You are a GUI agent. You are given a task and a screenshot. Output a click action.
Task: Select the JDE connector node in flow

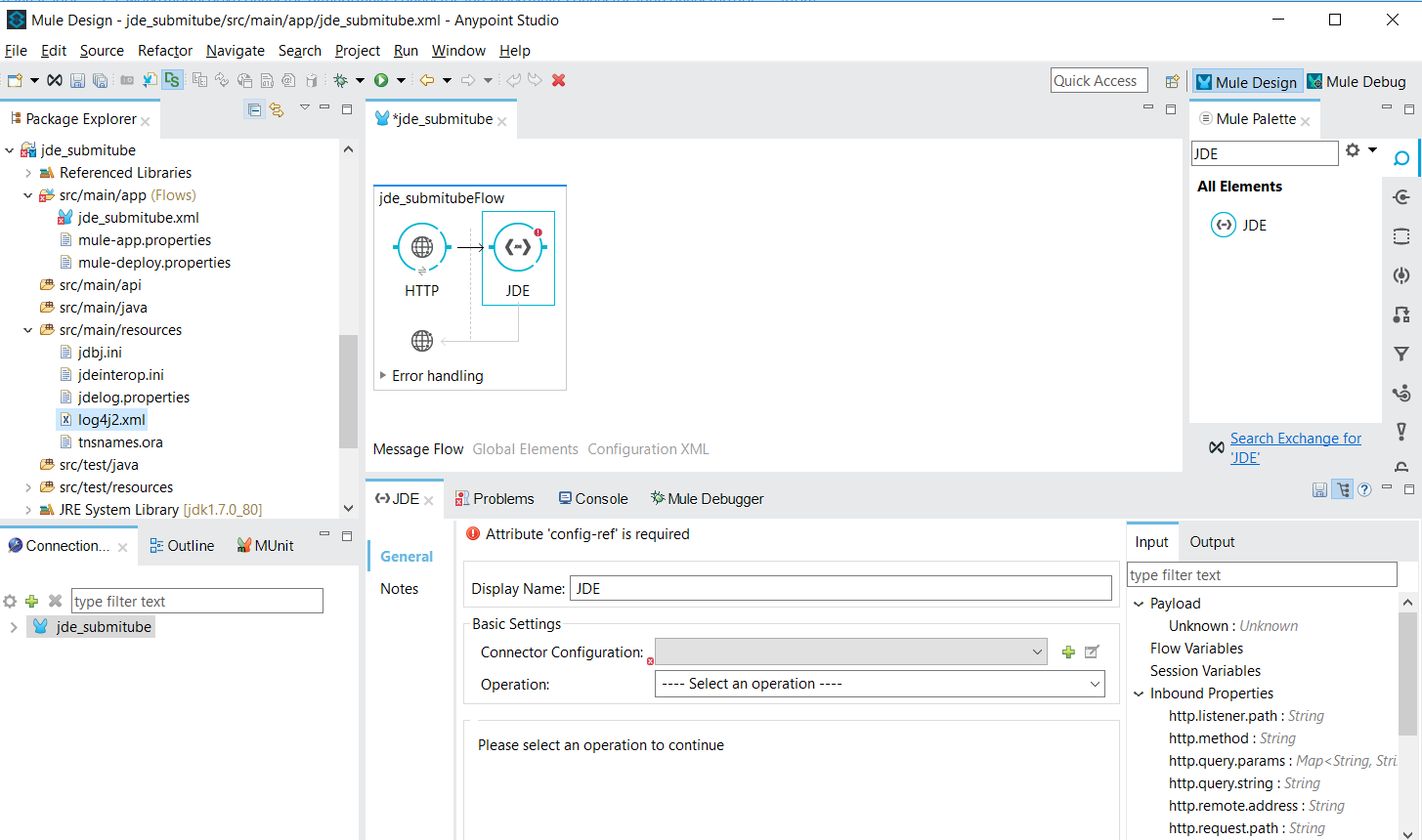(518, 259)
